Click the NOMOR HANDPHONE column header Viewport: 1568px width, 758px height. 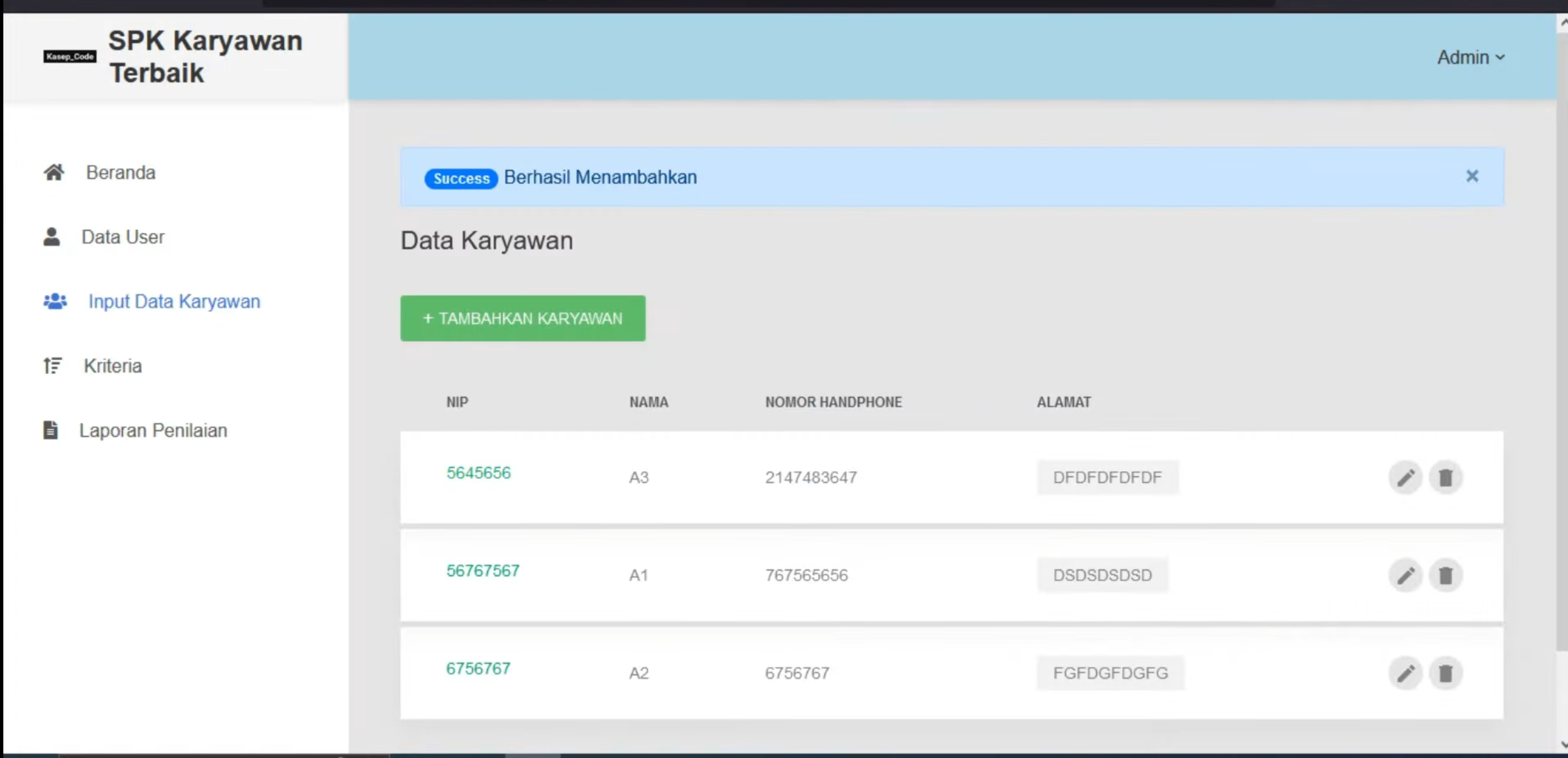click(833, 402)
